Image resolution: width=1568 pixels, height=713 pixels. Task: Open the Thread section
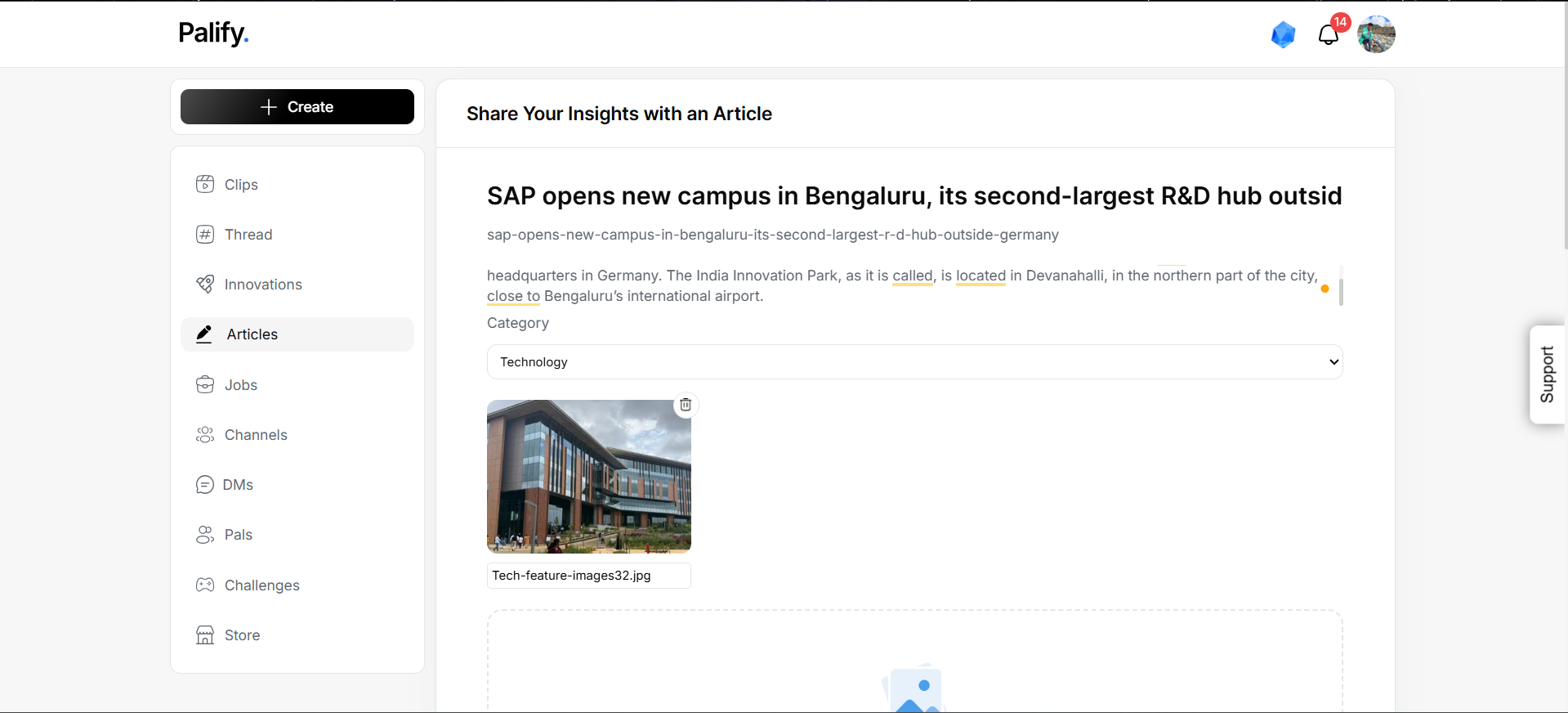click(x=248, y=235)
